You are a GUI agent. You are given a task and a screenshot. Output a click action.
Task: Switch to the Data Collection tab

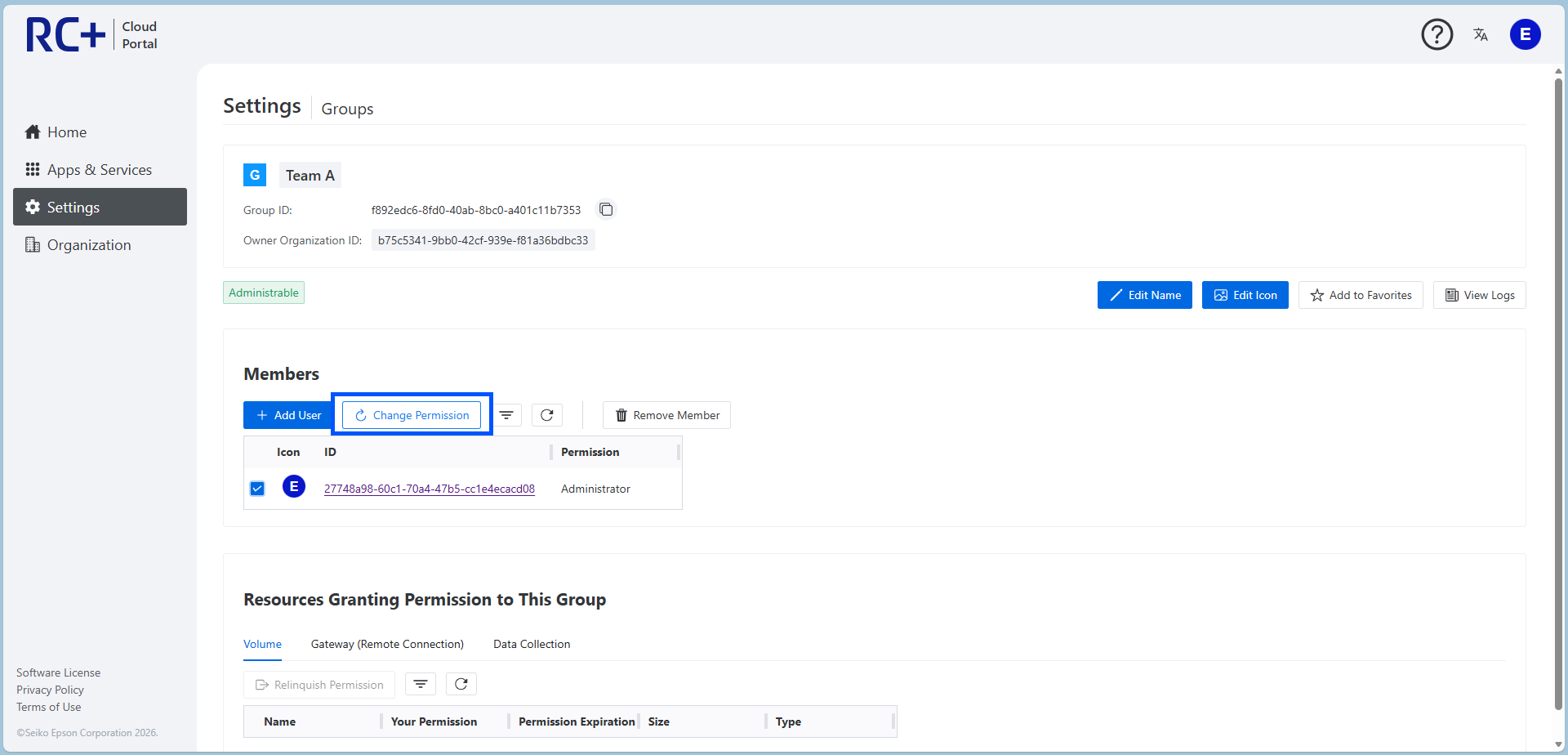click(x=532, y=644)
